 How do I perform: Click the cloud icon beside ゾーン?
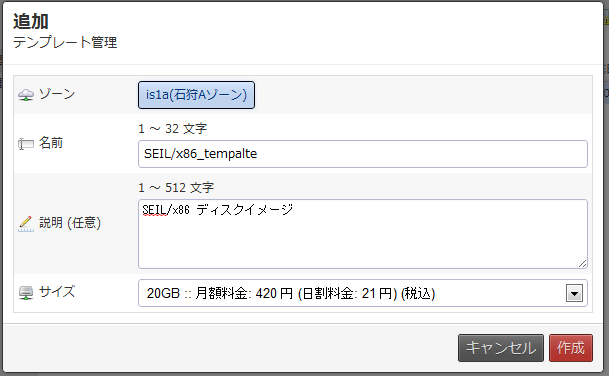26,95
